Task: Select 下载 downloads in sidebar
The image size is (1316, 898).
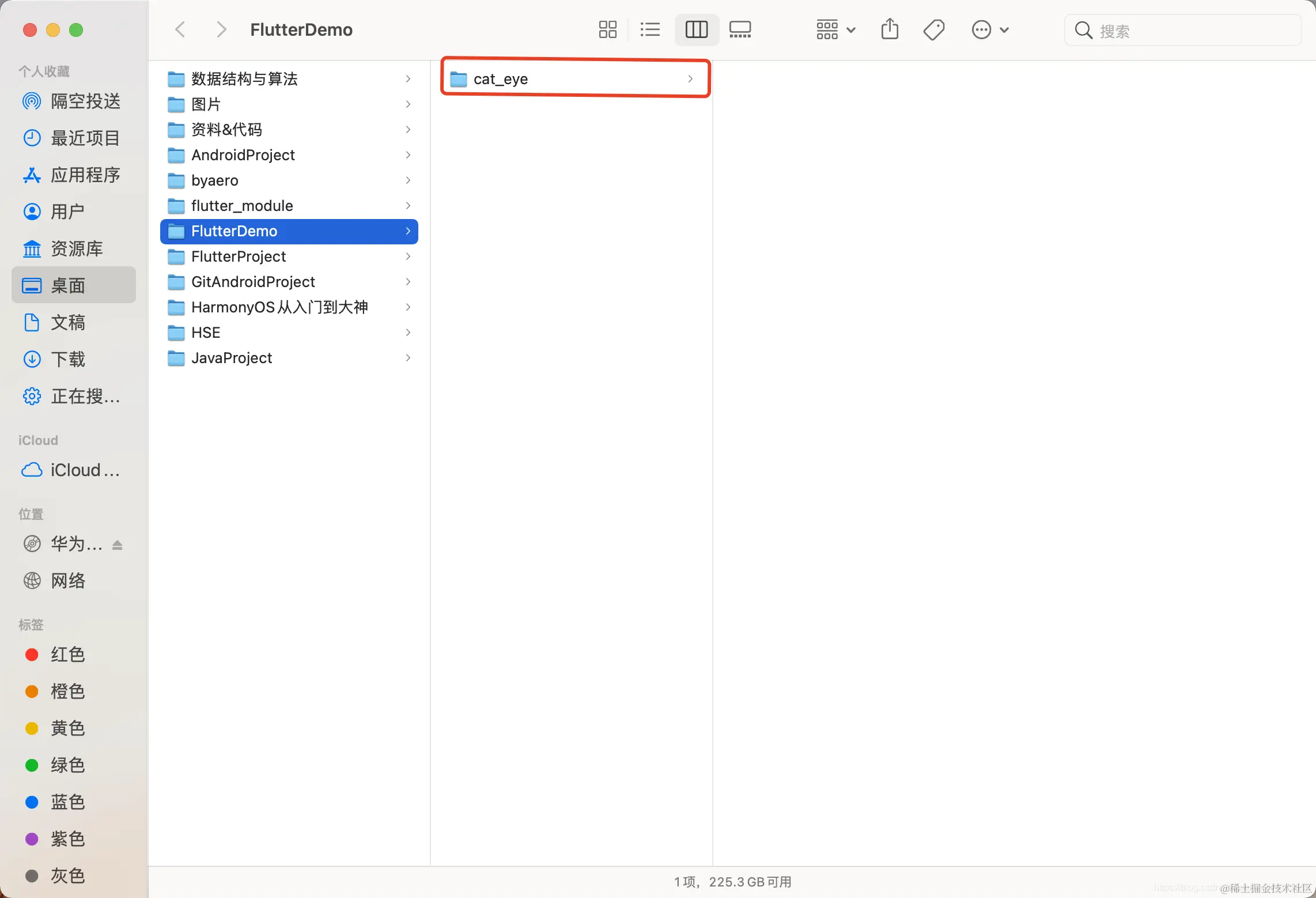Action: [x=68, y=360]
